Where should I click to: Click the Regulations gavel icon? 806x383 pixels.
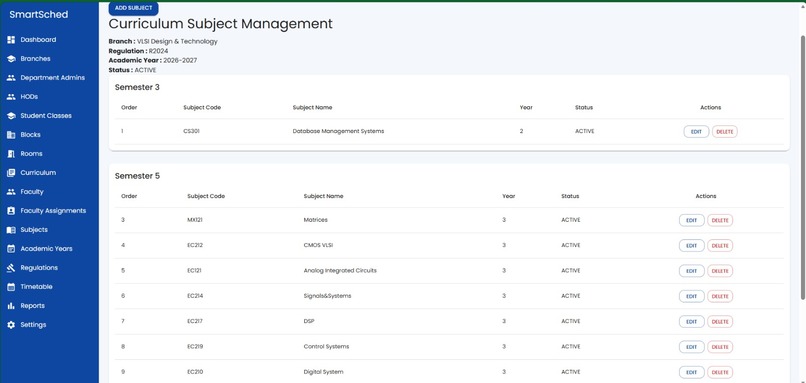(x=11, y=268)
